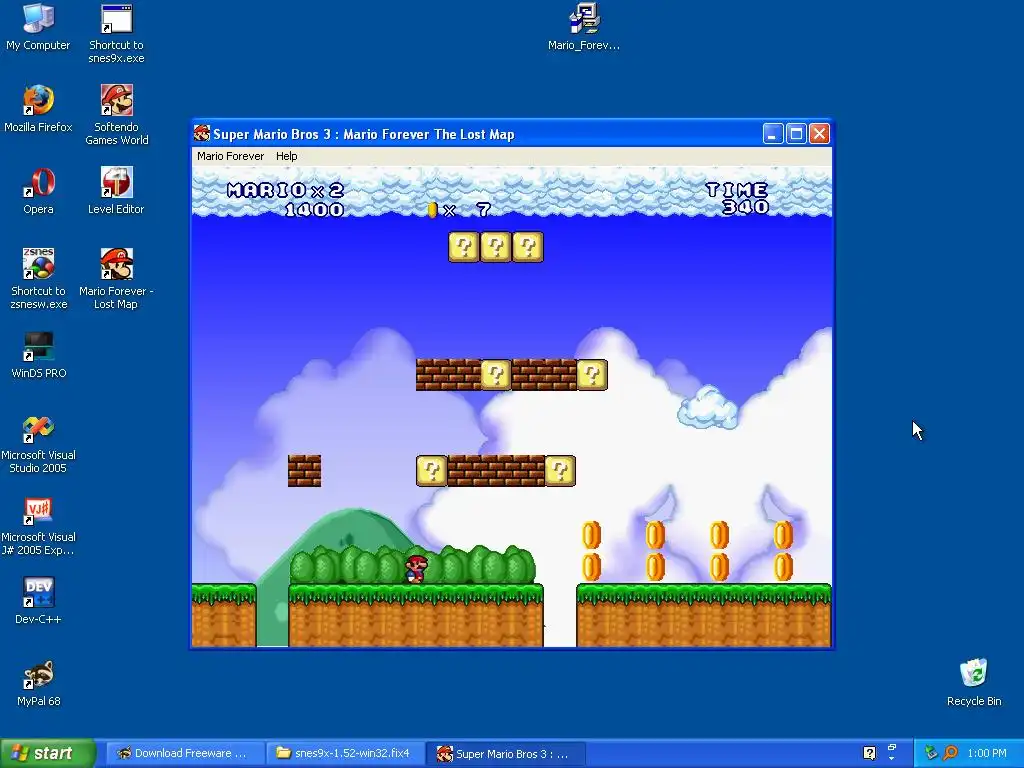This screenshot has height=768, width=1024.
Task: Click the 1400 score display
Action: click(315, 210)
